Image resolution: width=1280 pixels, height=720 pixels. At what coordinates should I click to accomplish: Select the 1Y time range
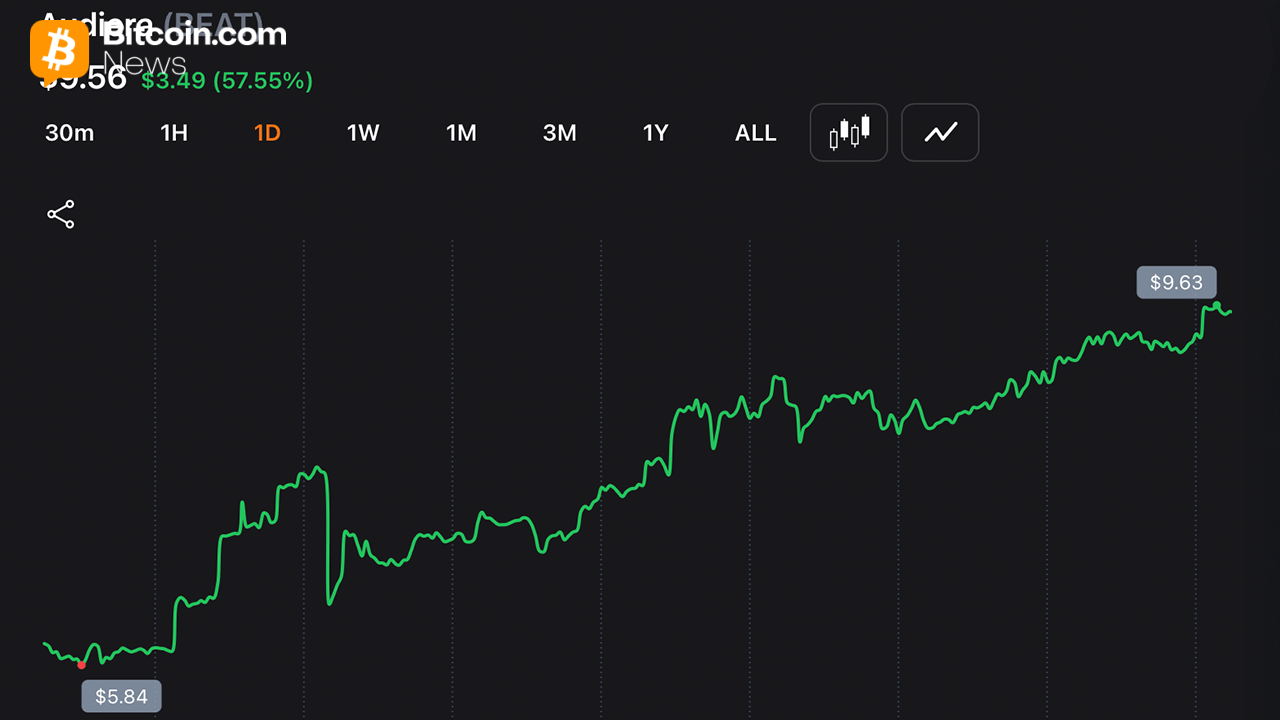pos(655,133)
